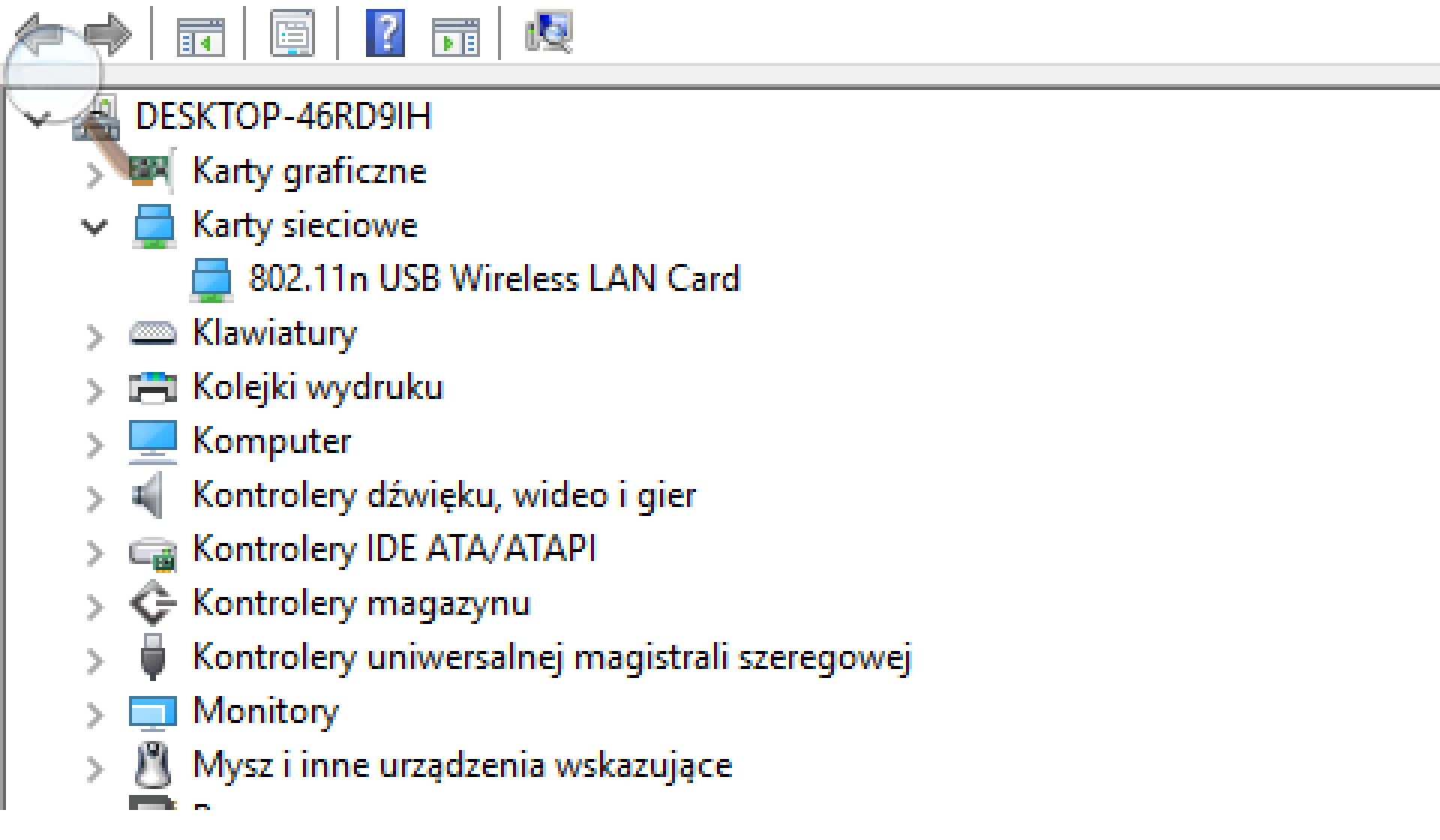1440x840 pixels.
Task: Click the Karty graficzne category icon
Action: point(152,171)
